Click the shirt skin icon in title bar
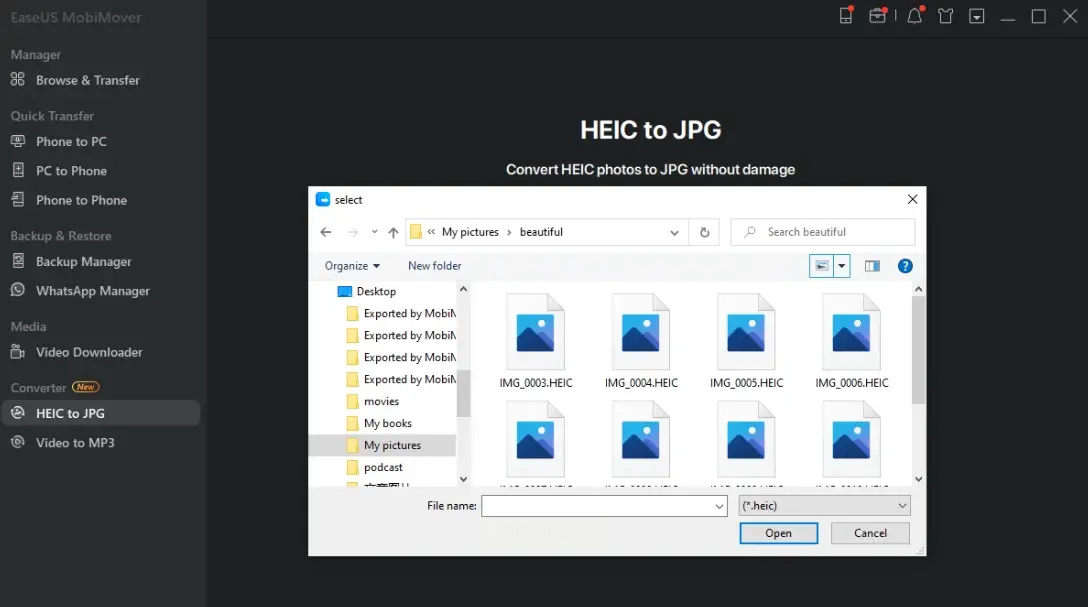The width and height of the screenshot is (1088, 607). [x=945, y=16]
